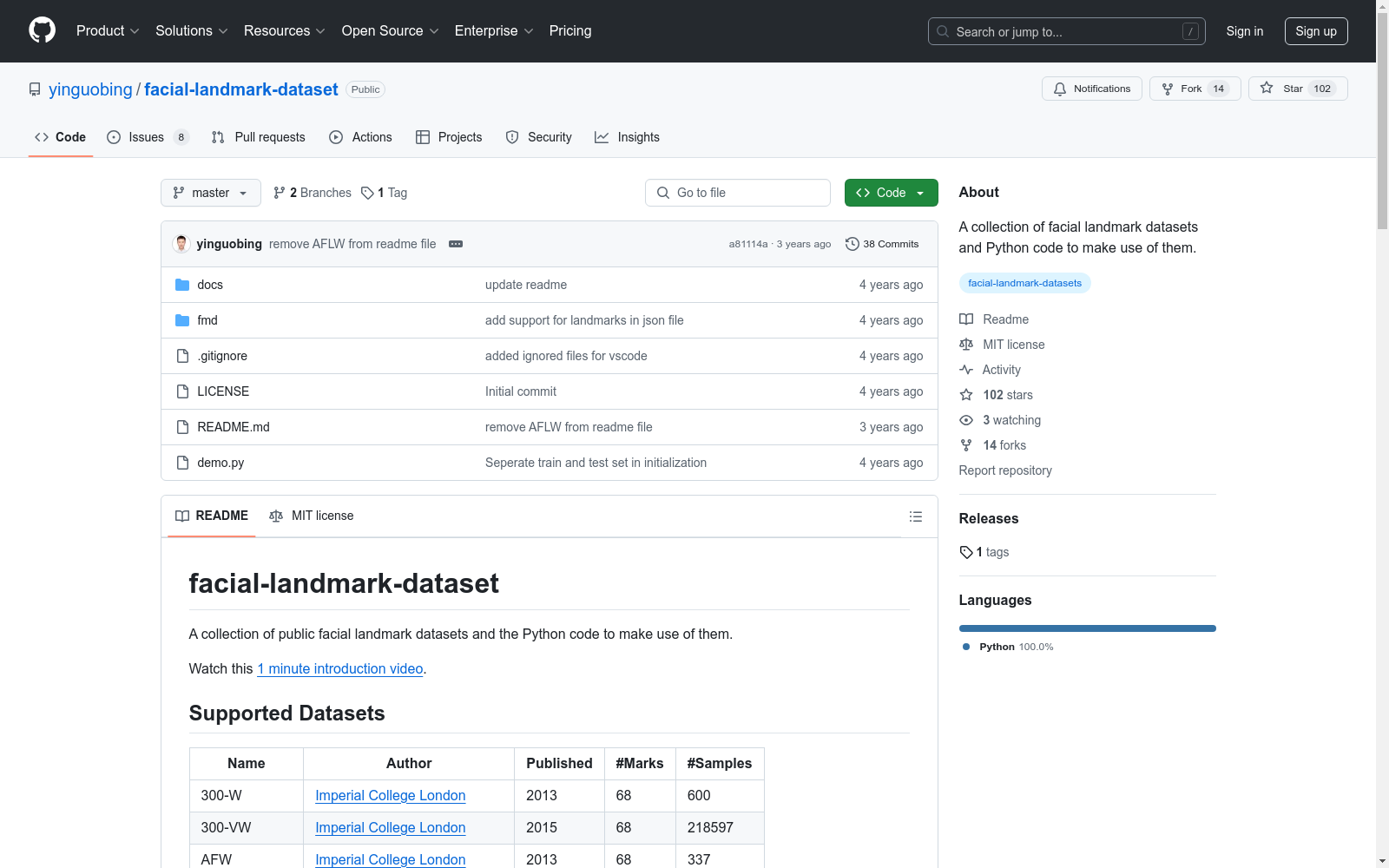The image size is (1389, 868).
Task: Switch to the Actions tab
Action: [x=361, y=137]
